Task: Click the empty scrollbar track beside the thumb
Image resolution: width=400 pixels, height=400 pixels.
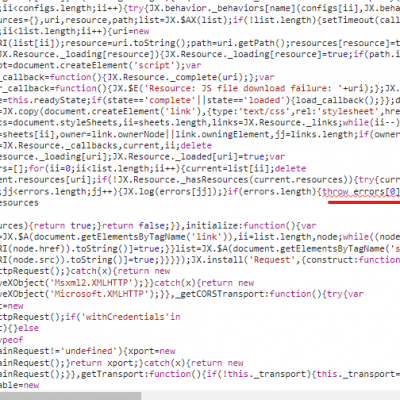Action: (x=270, y=396)
